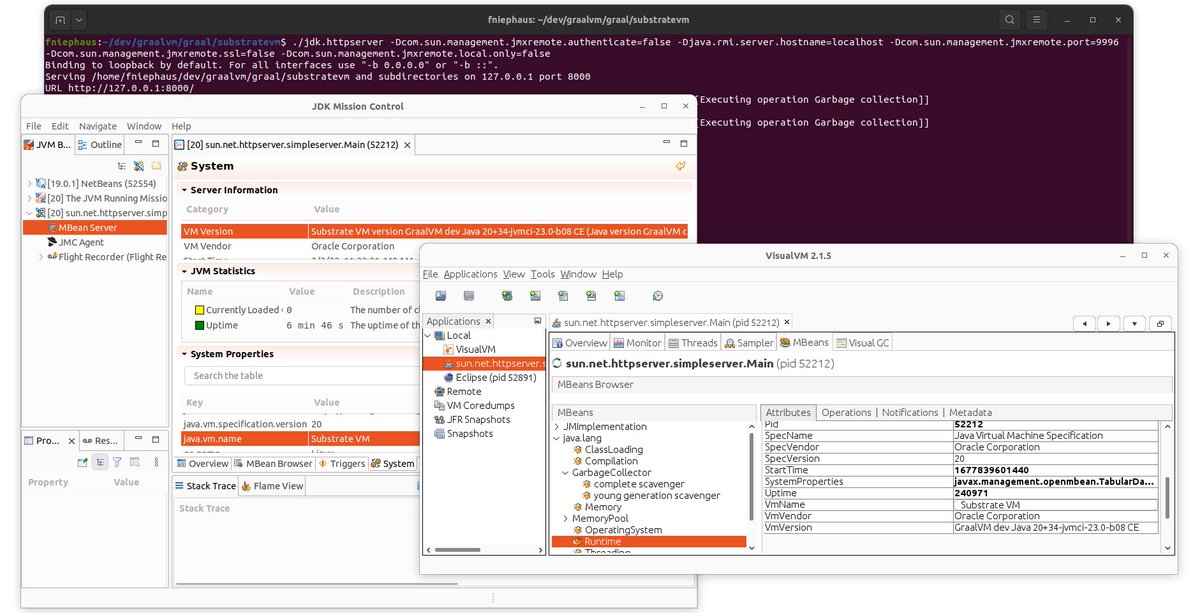
Task: Expand The JVM Running Mission Control node
Action: point(29,198)
